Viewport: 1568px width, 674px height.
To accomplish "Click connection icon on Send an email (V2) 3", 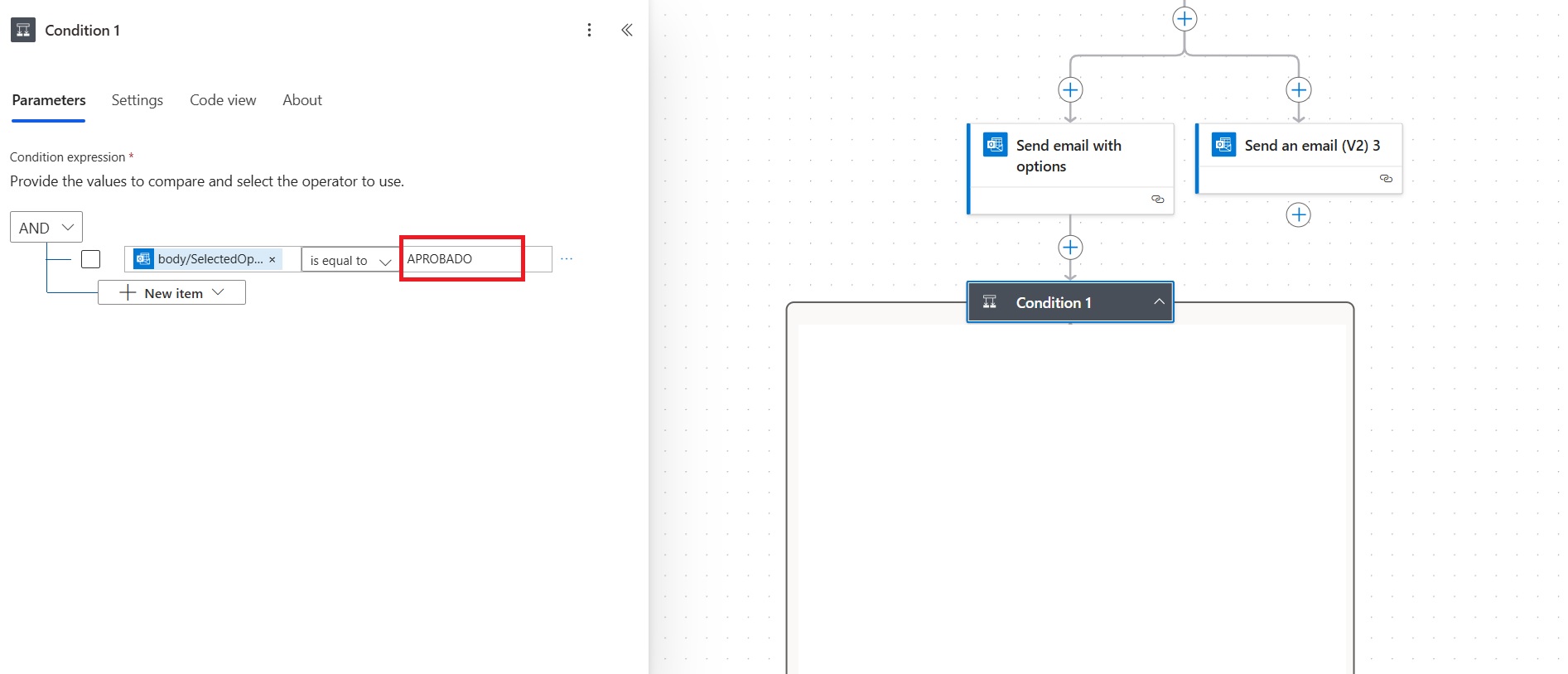I will (1386, 179).
